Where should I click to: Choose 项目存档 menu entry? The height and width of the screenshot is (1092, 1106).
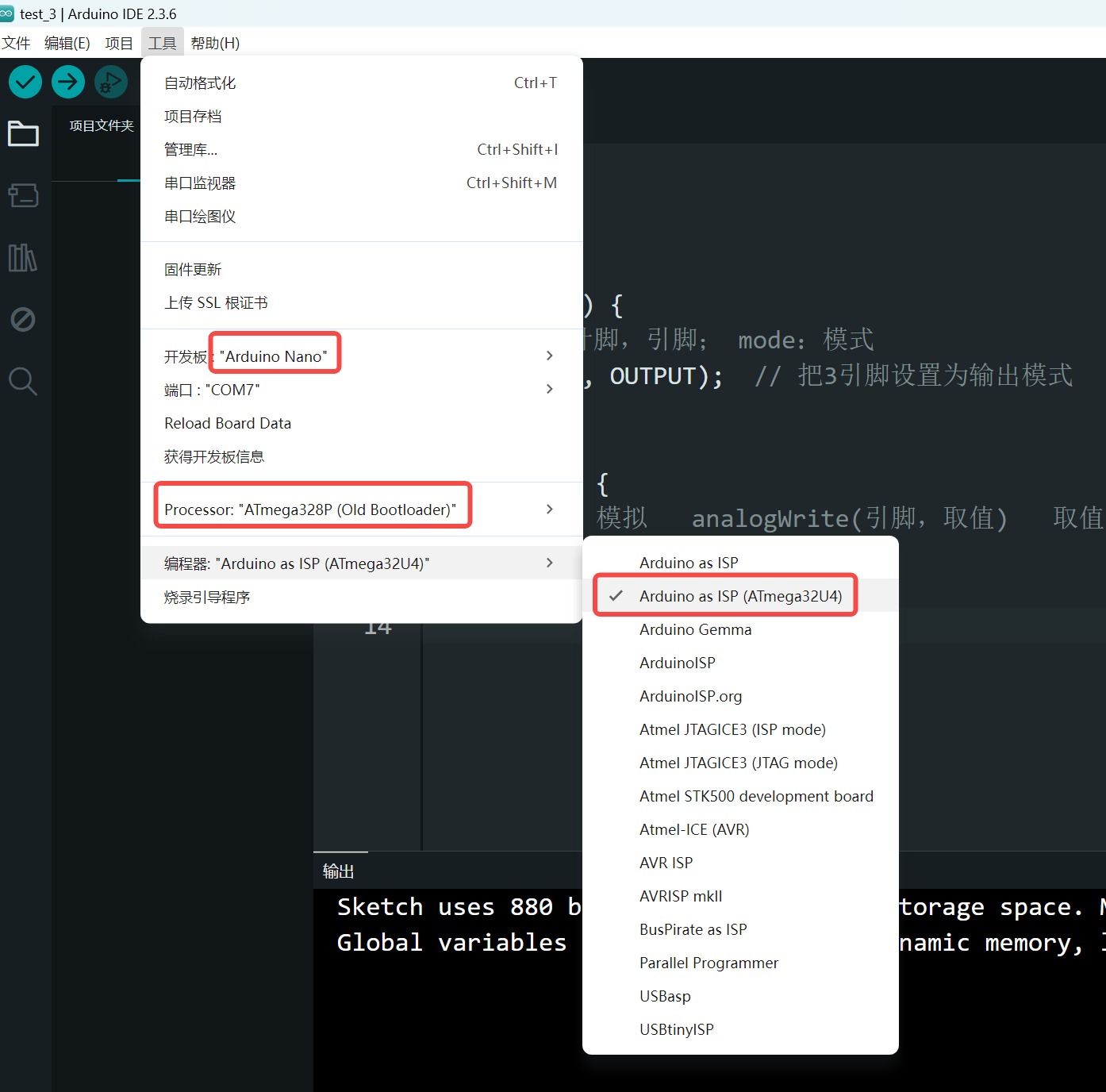click(x=361, y=116)
